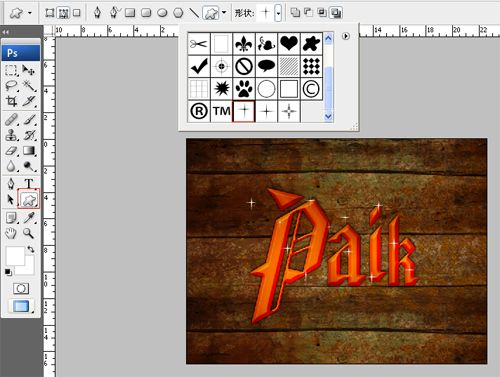Select the Healing Brush tool
The image size is (500, 377).
[x=11, y=119]
